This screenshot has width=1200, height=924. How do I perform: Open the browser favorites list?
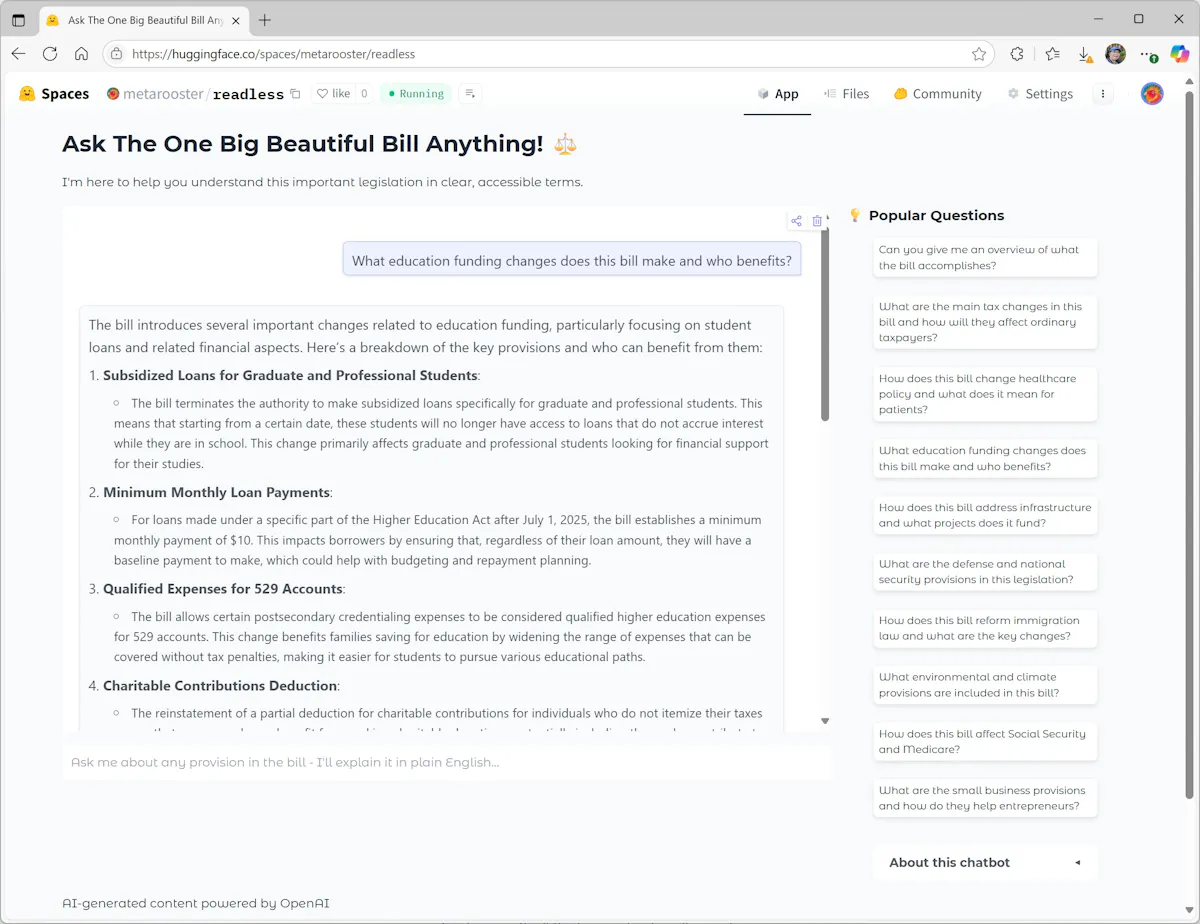pos(1052,54)
